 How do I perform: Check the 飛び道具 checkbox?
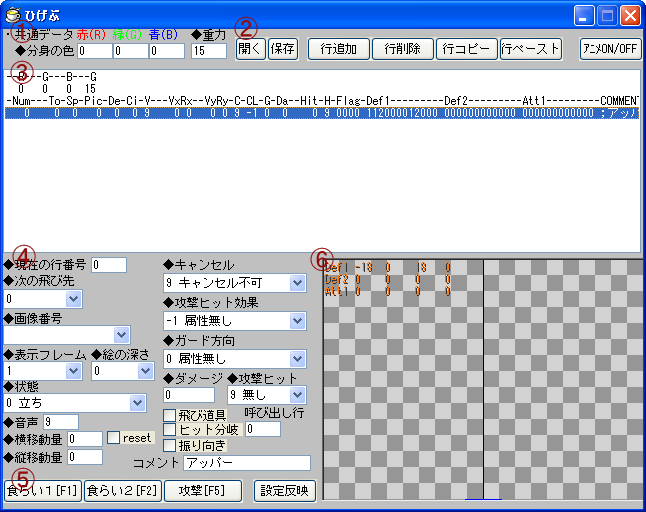[x=169, y=414]
